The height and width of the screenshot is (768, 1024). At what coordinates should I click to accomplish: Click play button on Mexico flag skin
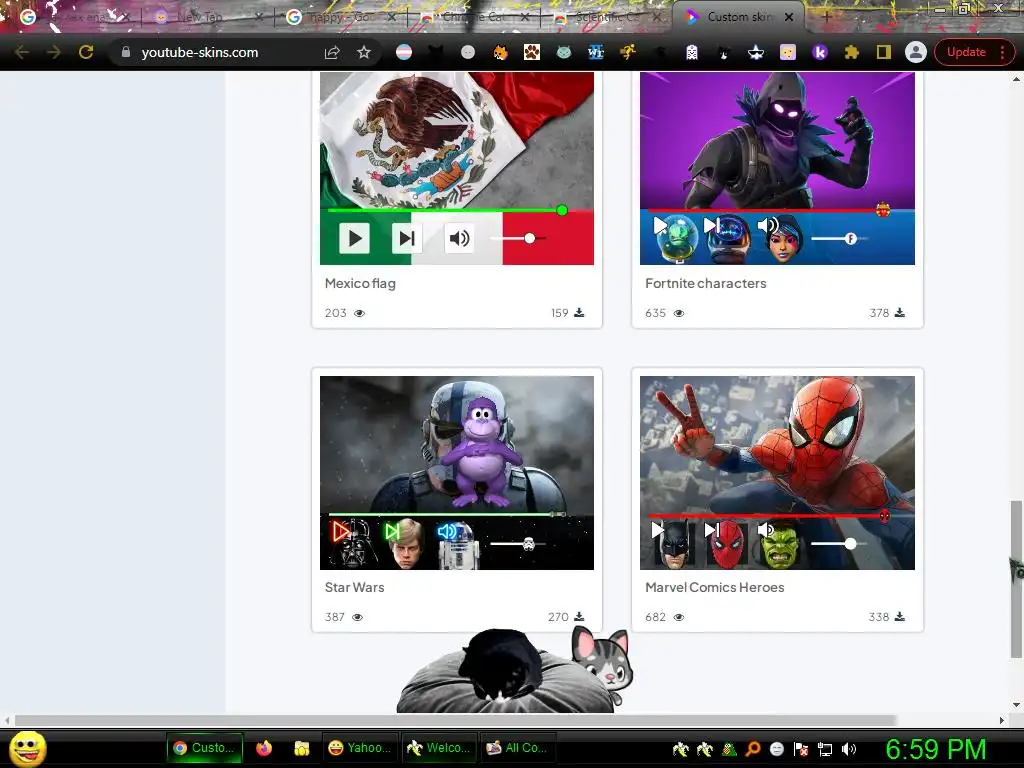tap(355, 238)
